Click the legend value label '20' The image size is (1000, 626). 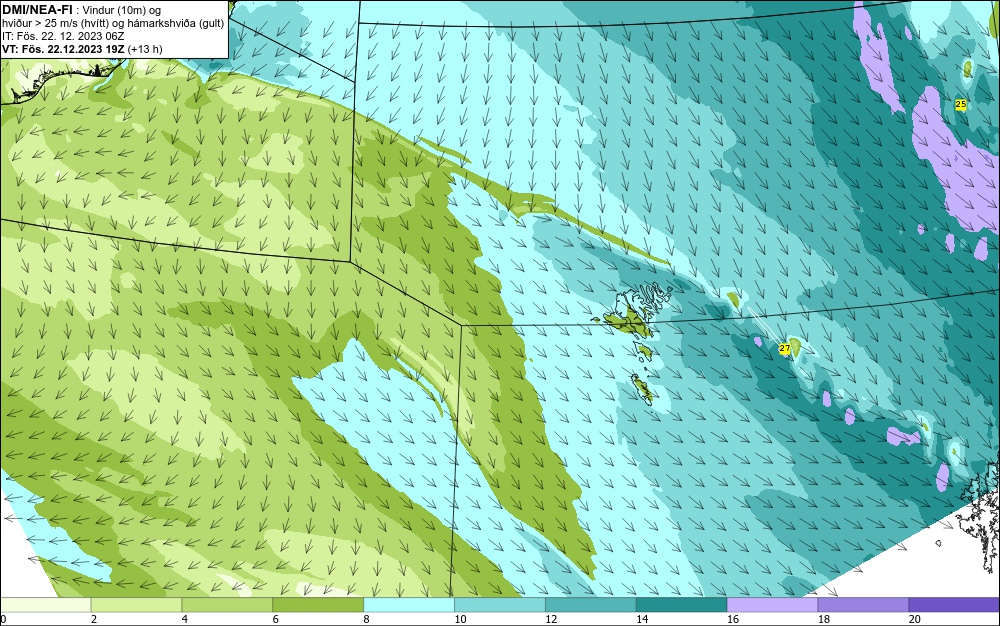[915, 619]
